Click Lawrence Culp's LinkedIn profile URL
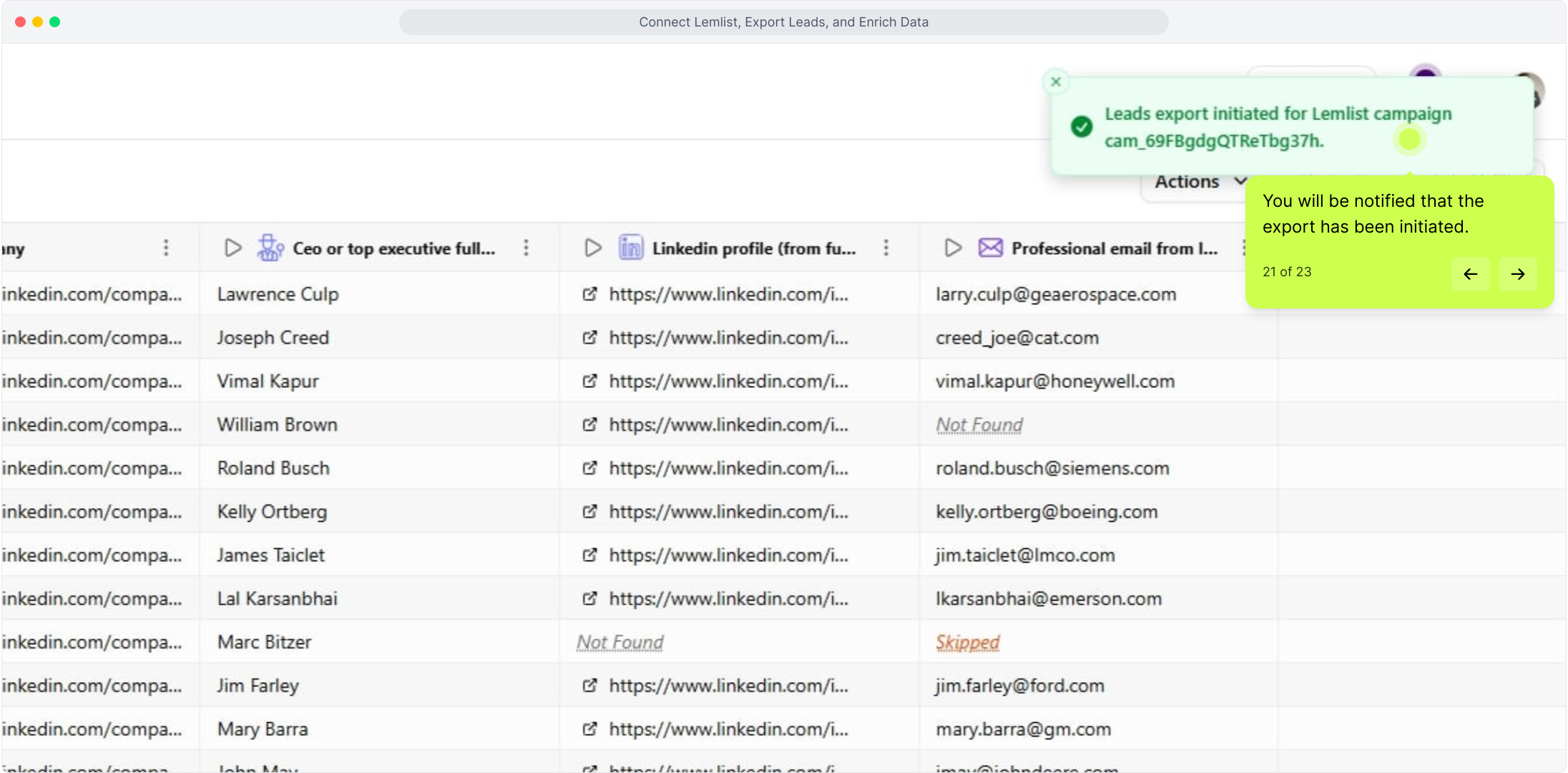The image size is (1568, 773). (x=729, y=294)
